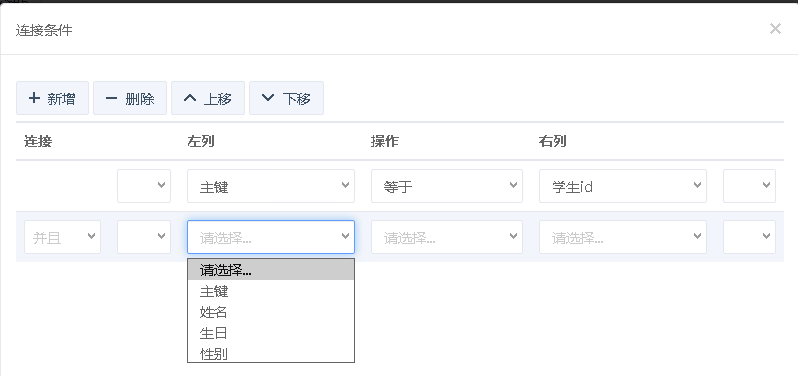Click the minus icon on 删除 button
The image size is (798, 376).
(x=111, y=98)
